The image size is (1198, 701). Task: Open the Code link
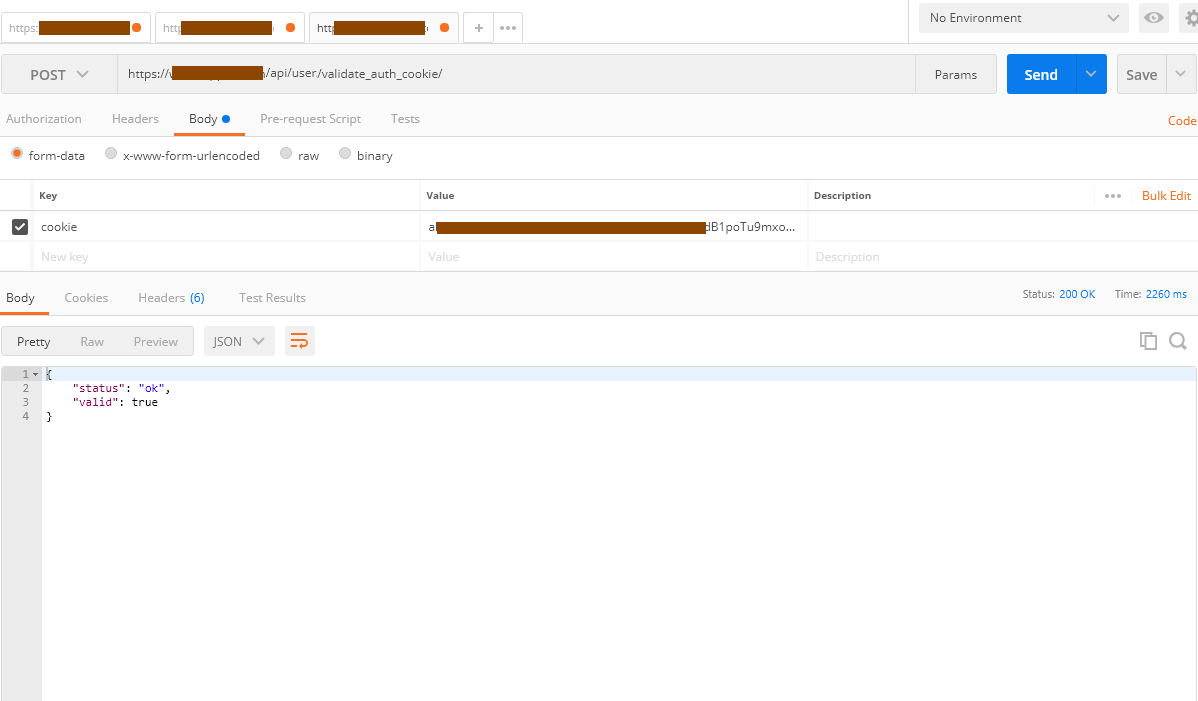(1182, 121)
